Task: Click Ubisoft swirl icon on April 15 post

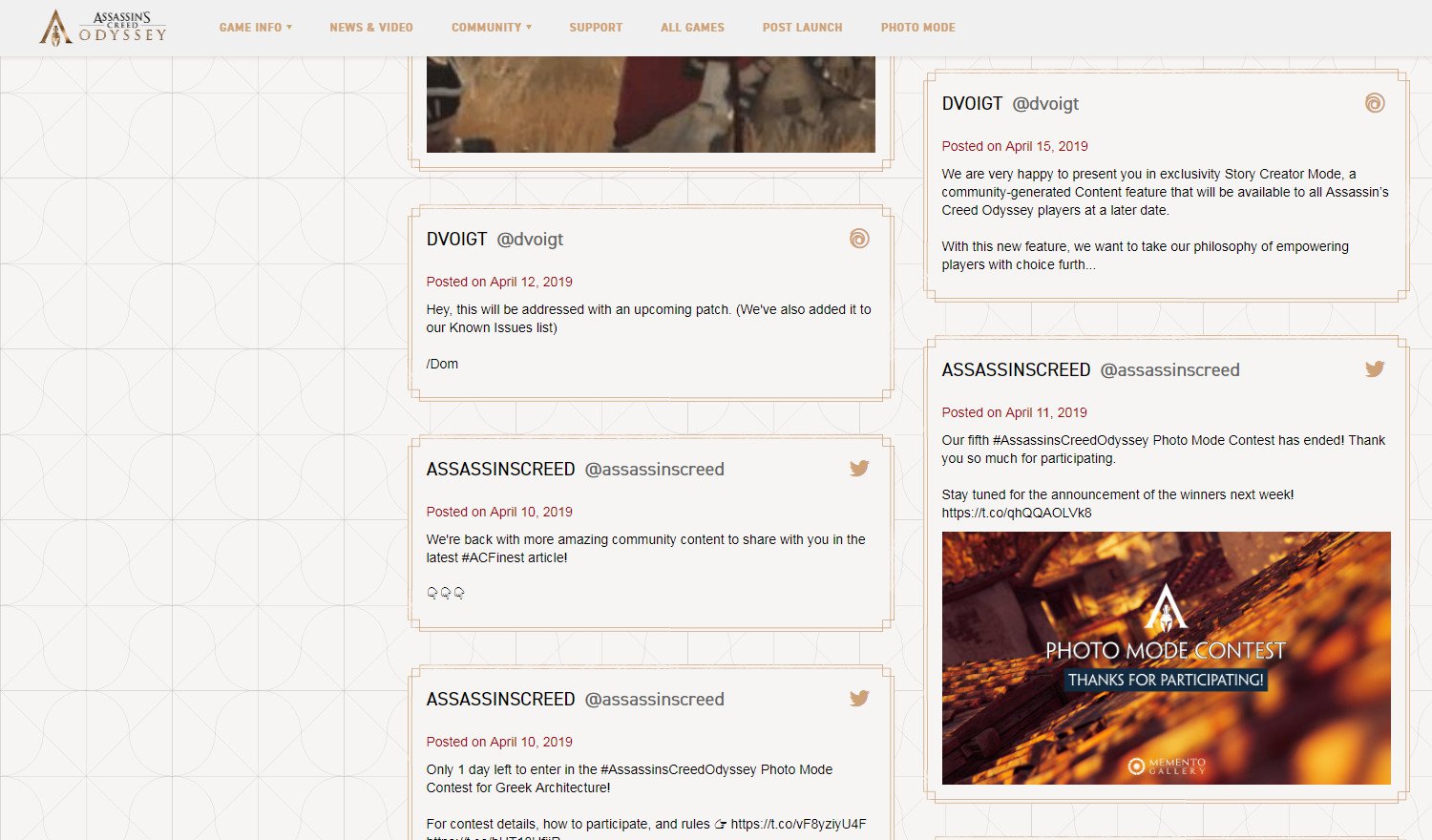Action: pos(1375,103)
